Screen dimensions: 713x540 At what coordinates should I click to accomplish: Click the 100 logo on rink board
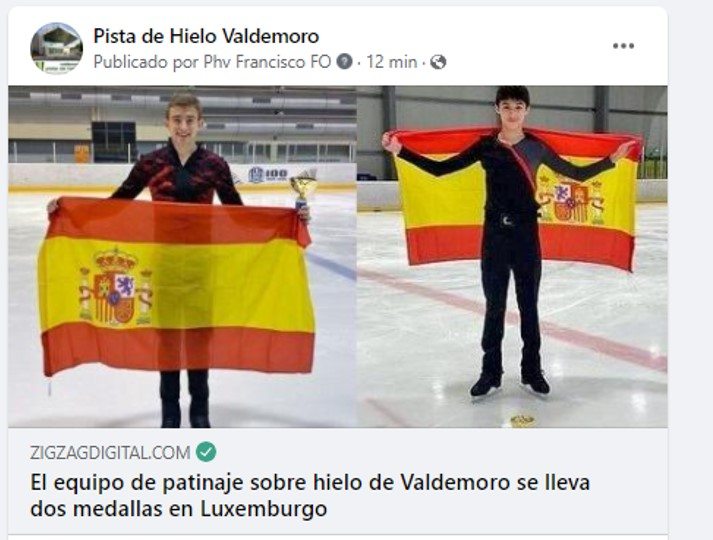[268, 175]
